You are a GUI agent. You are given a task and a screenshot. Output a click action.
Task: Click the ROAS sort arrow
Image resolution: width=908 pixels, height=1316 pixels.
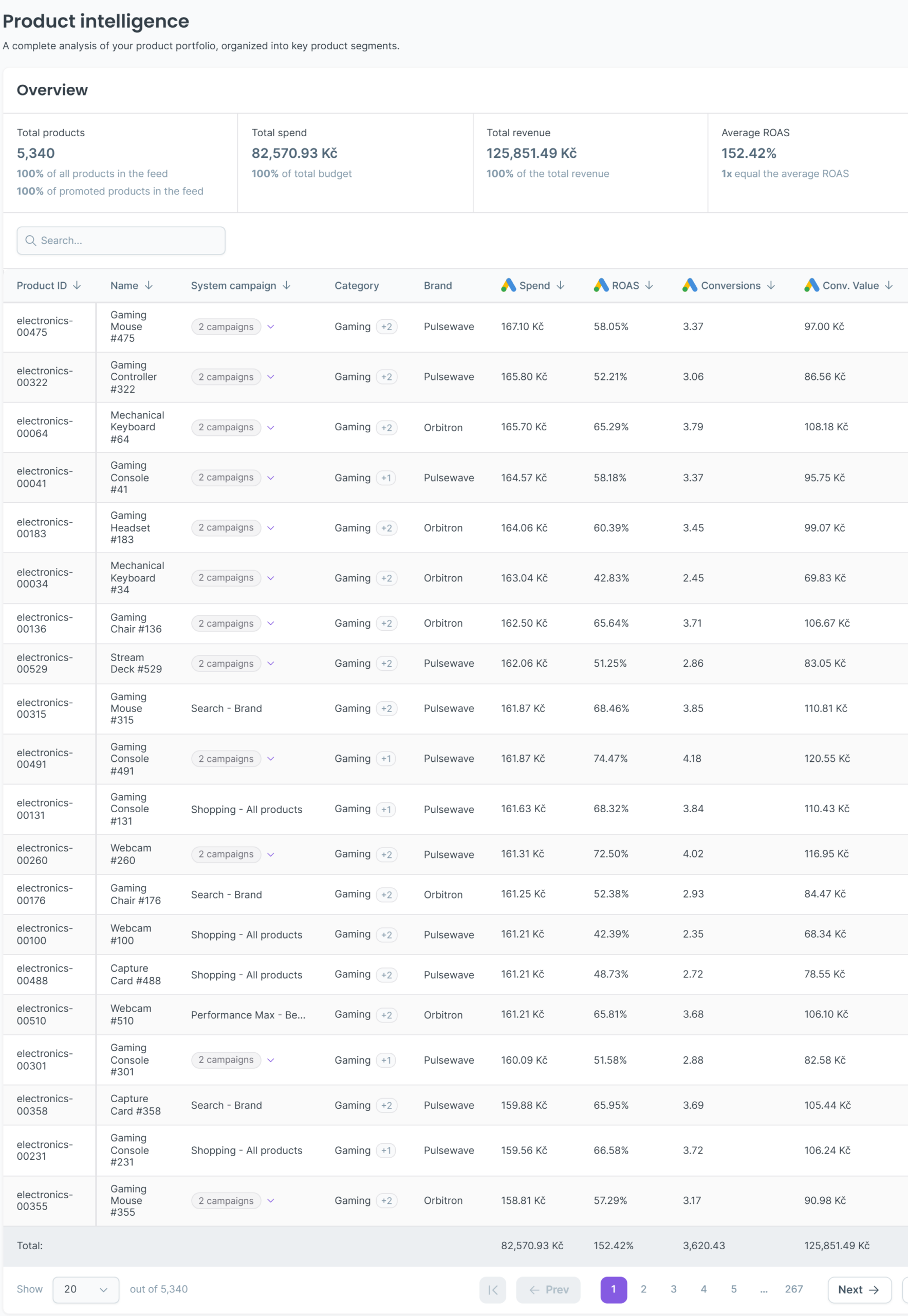[649, 285]
